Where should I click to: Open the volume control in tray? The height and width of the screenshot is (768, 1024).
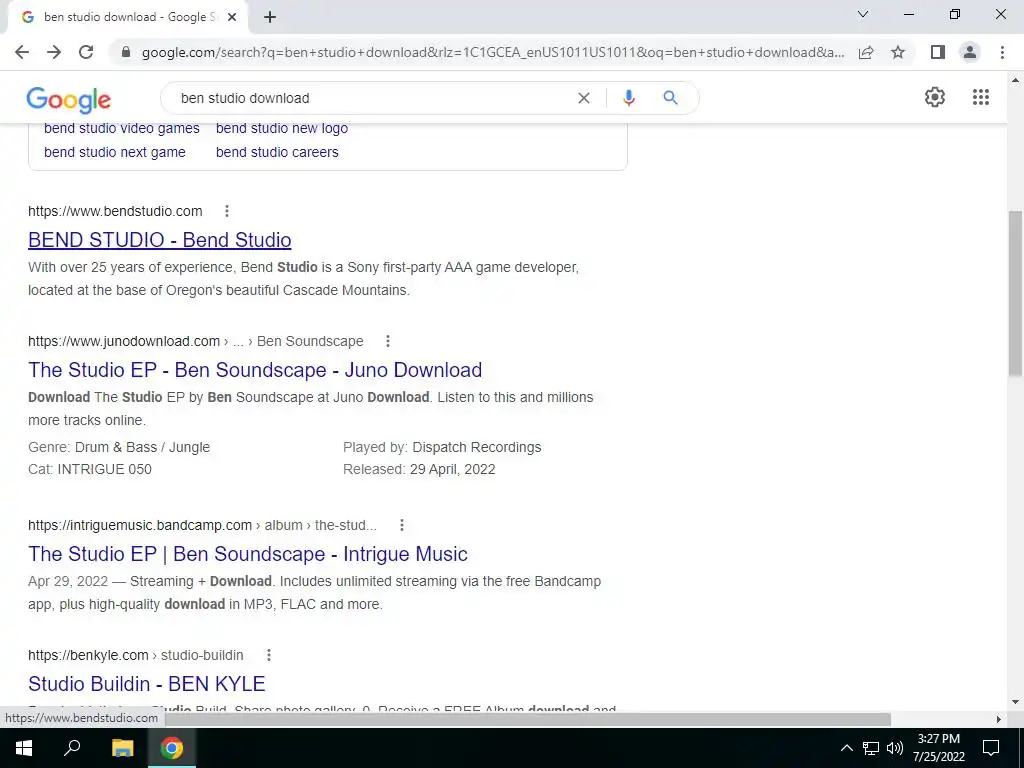click(x=895, y=748)
